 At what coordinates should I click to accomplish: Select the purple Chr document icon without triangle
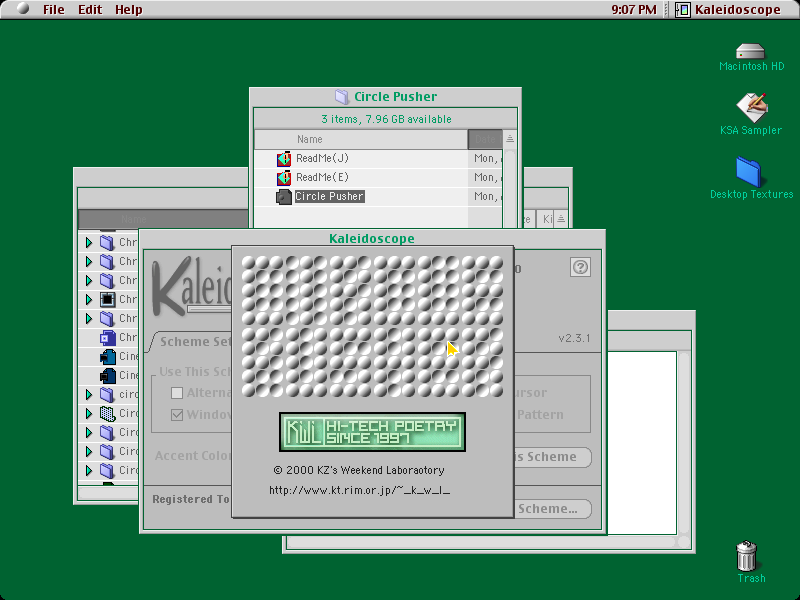(108, 337)
